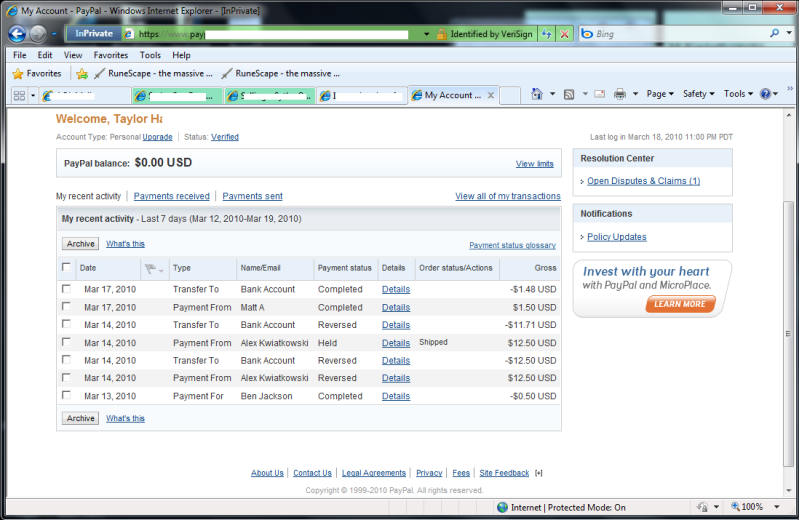Open the Print options dropdown arrow

635,94
